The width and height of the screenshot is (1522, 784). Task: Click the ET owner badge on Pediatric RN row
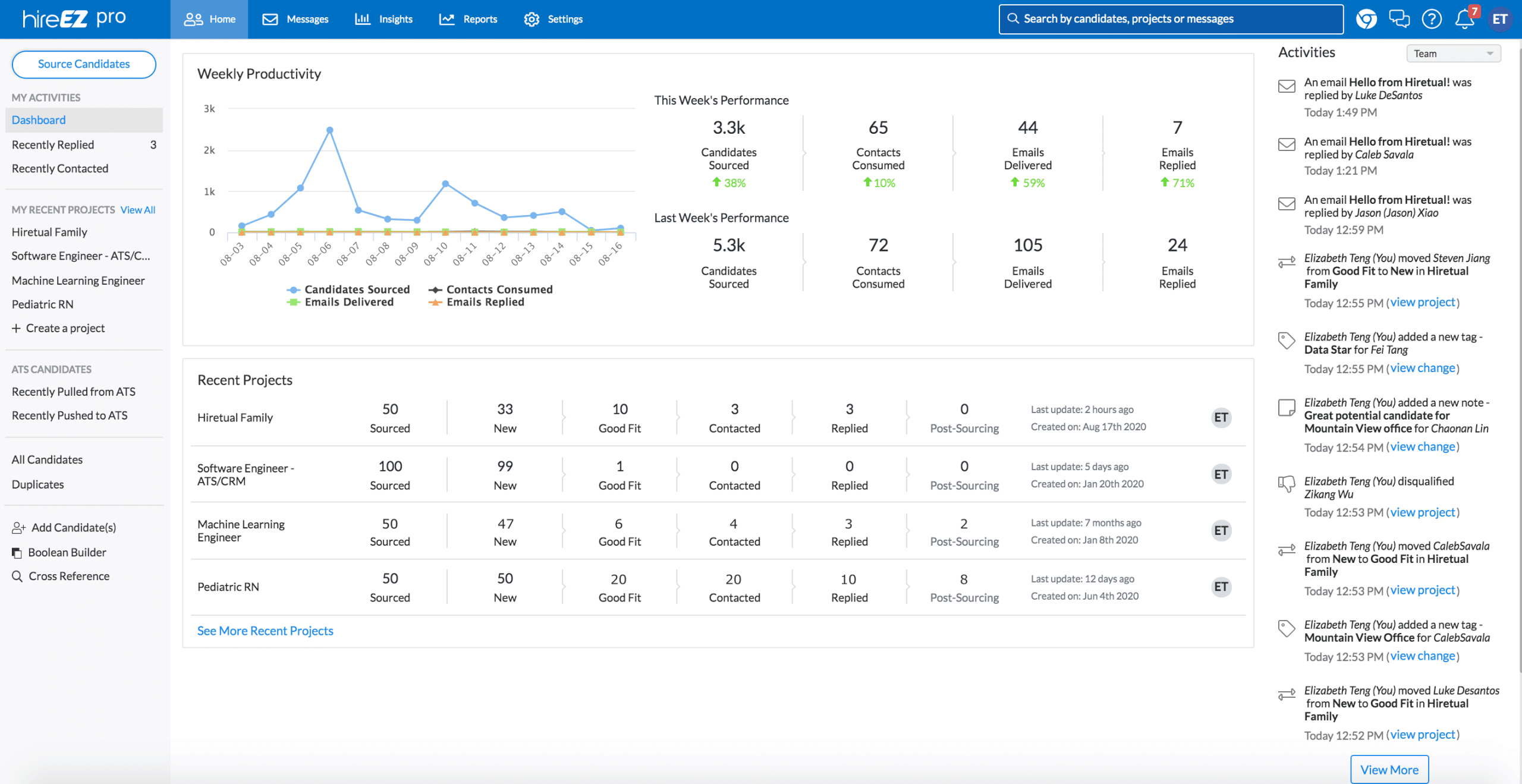pos(1221,587)
